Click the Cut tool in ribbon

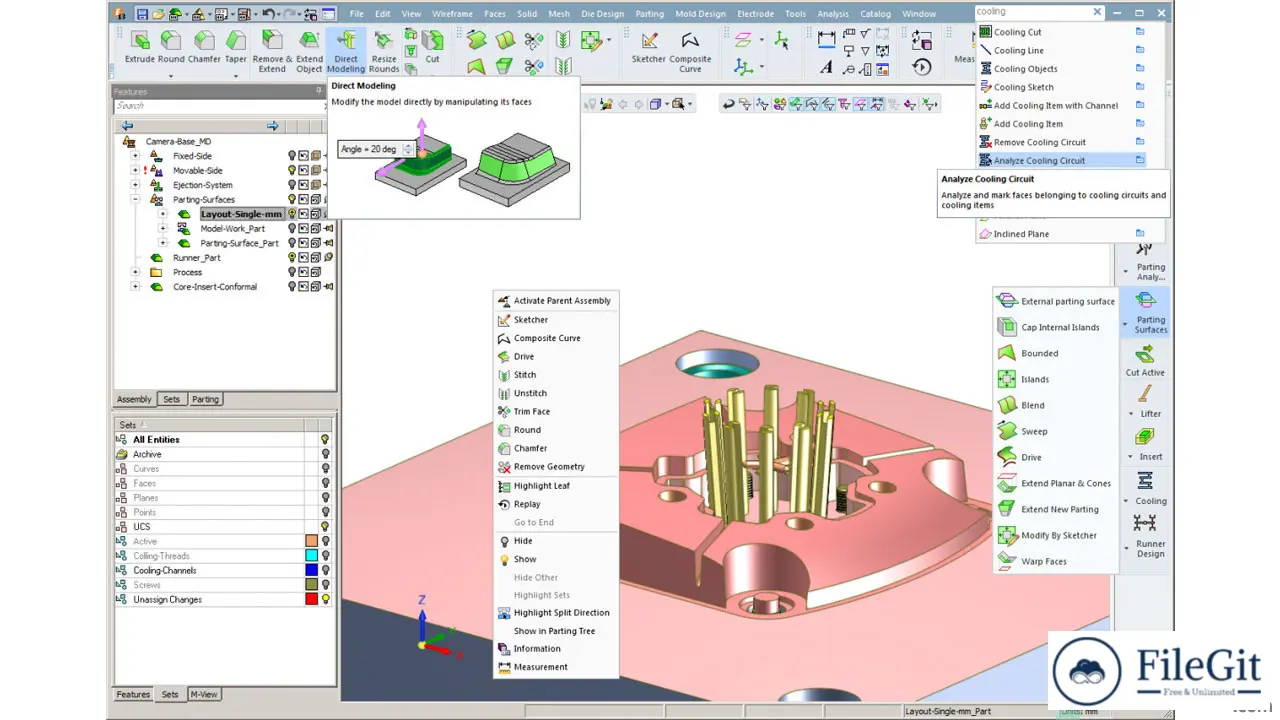click(432, 48)
